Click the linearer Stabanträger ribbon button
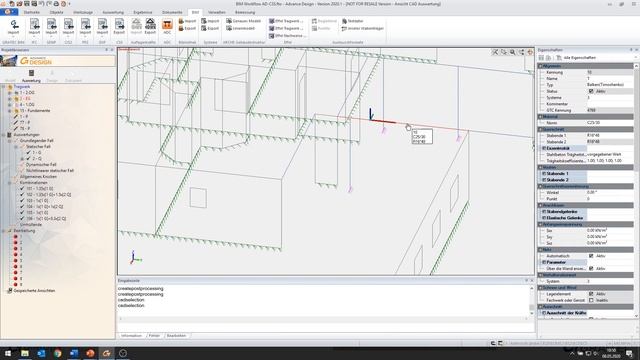The width and height of the screenshot is (640, 360). point(362,29)
